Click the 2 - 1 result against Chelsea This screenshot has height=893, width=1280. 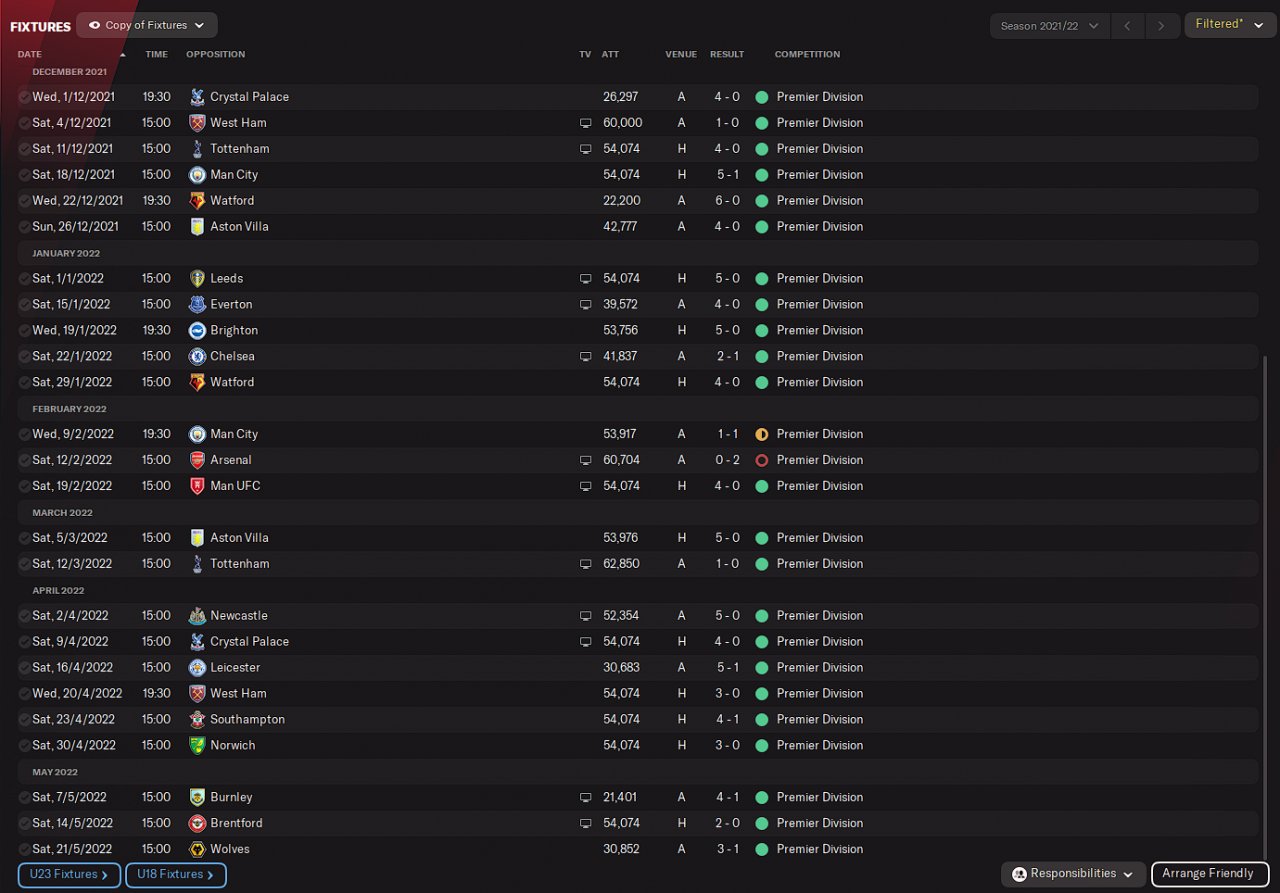point(727,357)
